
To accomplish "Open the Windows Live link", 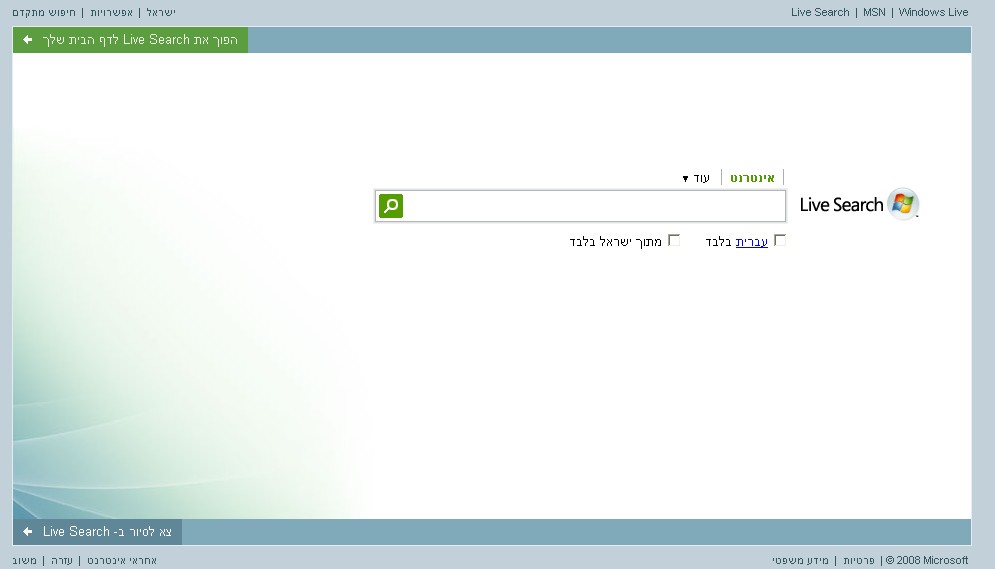I will 933,13.
